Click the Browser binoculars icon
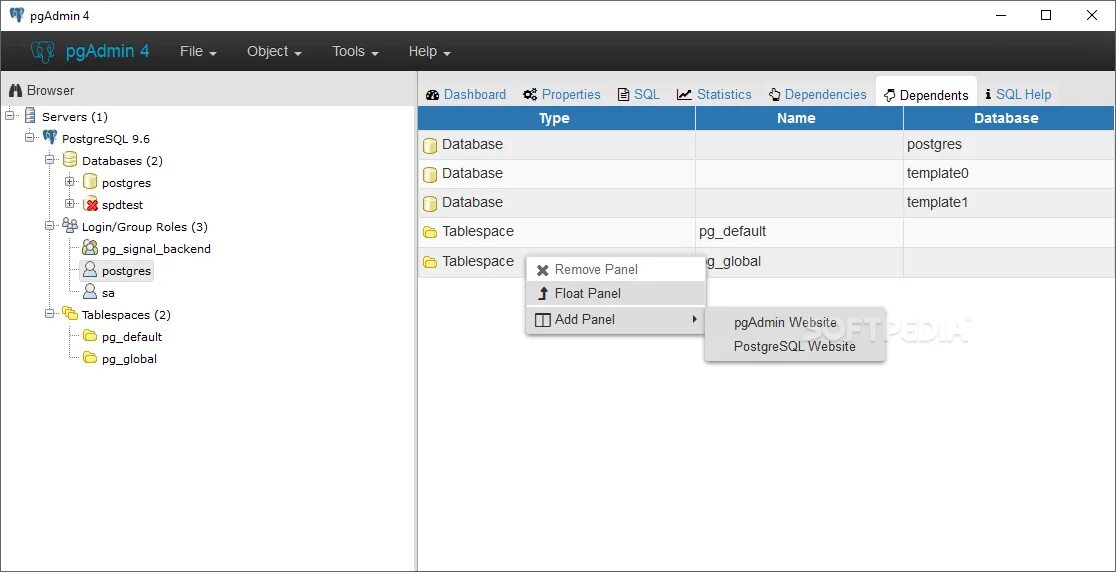Screen dimensions: 1116x572 16,90
